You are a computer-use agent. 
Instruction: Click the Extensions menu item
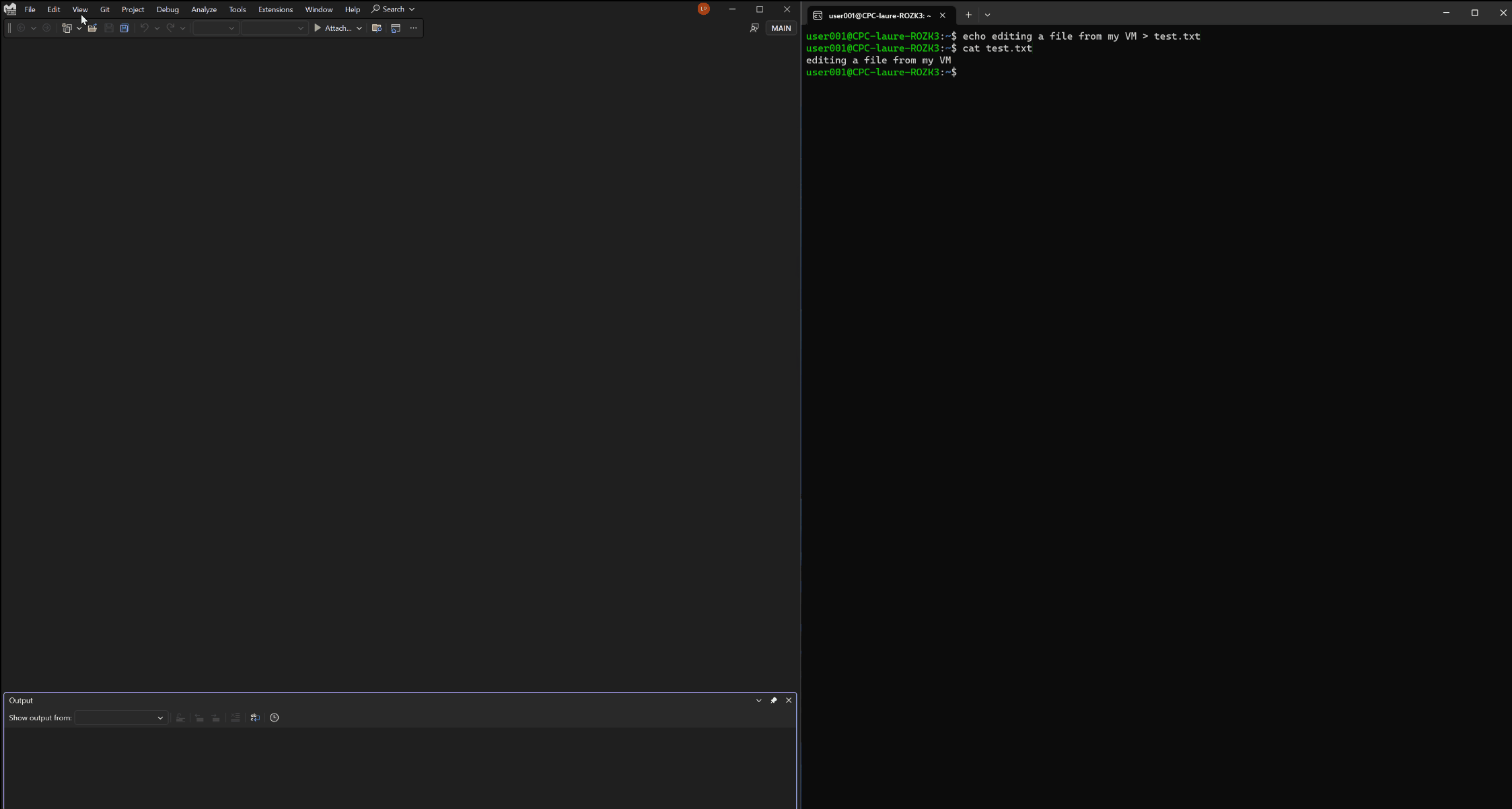(x=275, y=9)
